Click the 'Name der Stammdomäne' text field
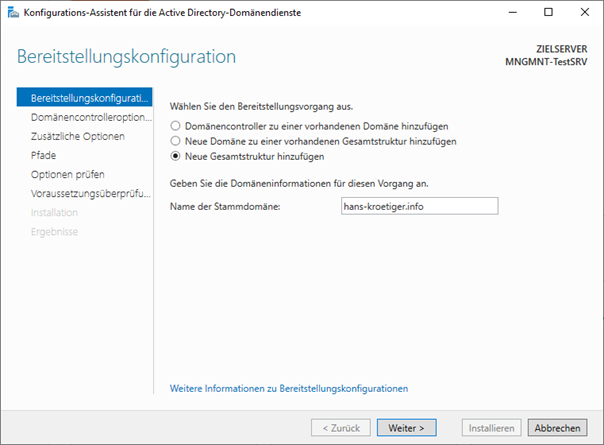The height and width of the screenshot is (445, 604). click(x=418, y=205)
